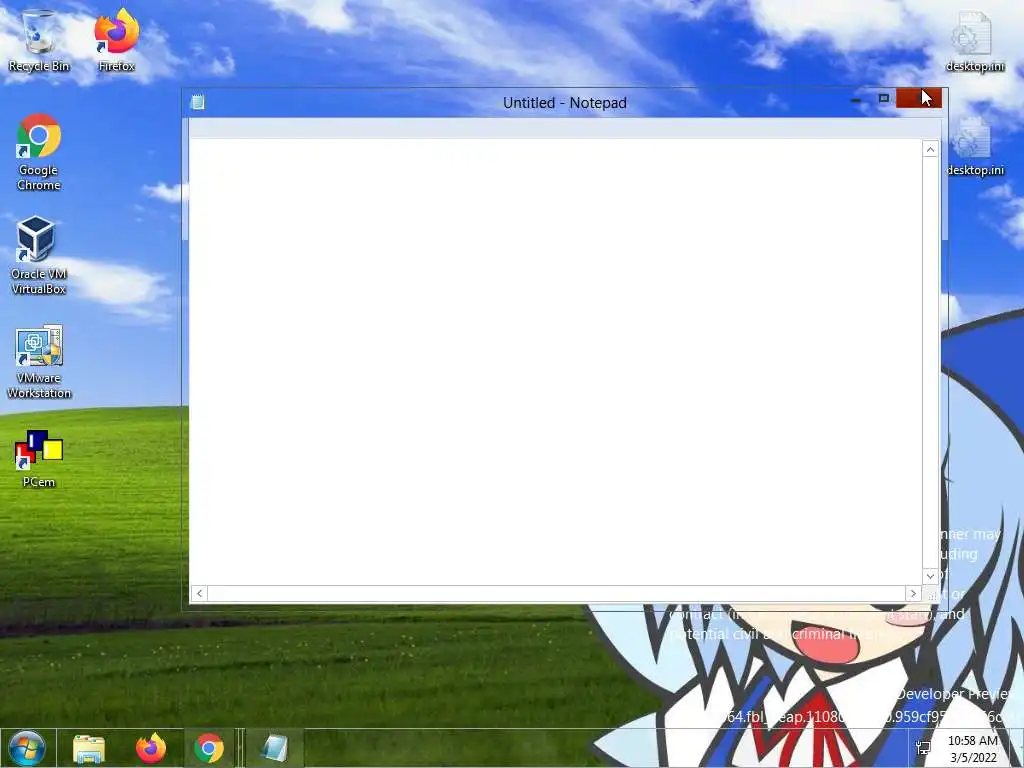Image resolution: width=1024 pixels, height=768 pixels.
Task: Click Notepad's vertical scrollbar up arrow
Action: pyautogui.click(x=930, y=150)
